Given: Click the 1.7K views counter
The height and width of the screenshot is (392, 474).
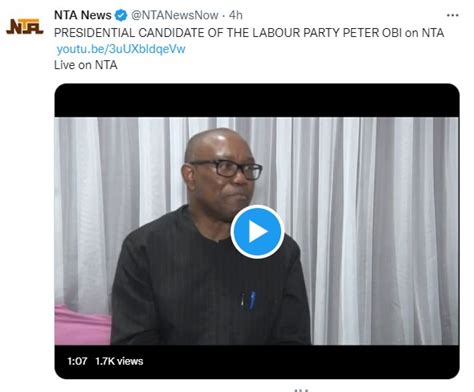Looking at the screenshot, I should 119,361.
